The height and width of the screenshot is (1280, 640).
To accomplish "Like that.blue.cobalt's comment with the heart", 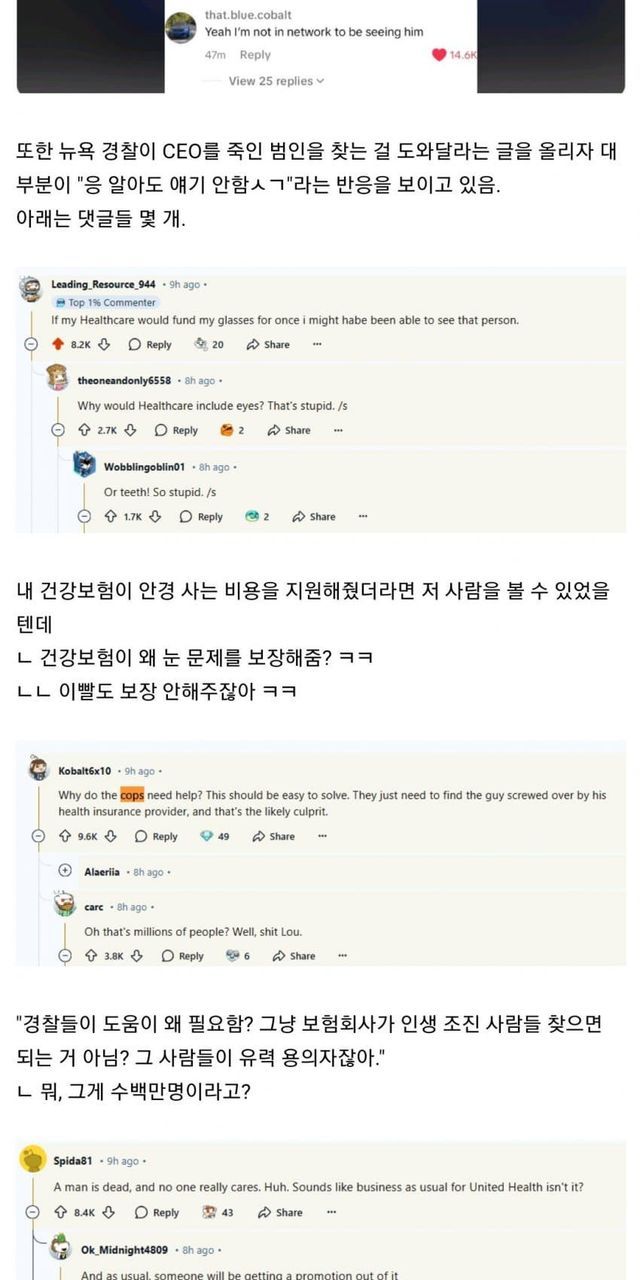I will 439,55.
